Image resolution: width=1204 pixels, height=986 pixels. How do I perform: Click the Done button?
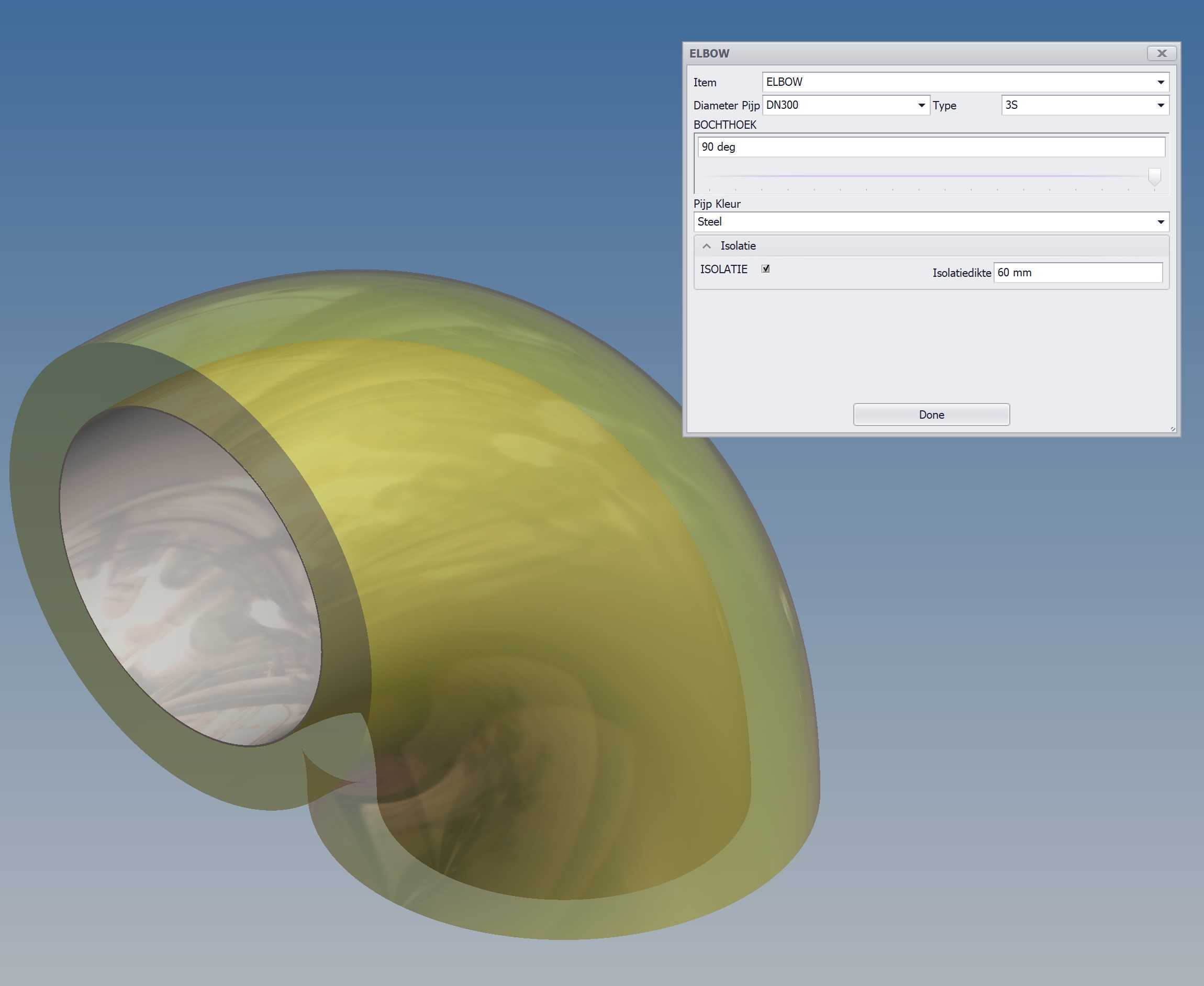click(x=931, y=414)
